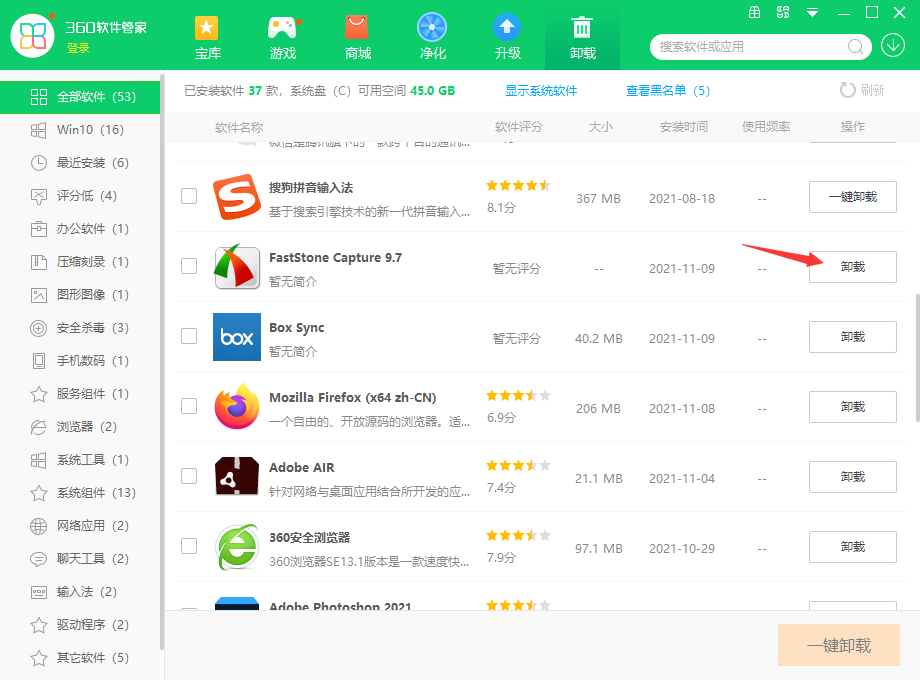920x680 pixels.
Task: Open 手机数码 (1) category
Action: (80, 361)
